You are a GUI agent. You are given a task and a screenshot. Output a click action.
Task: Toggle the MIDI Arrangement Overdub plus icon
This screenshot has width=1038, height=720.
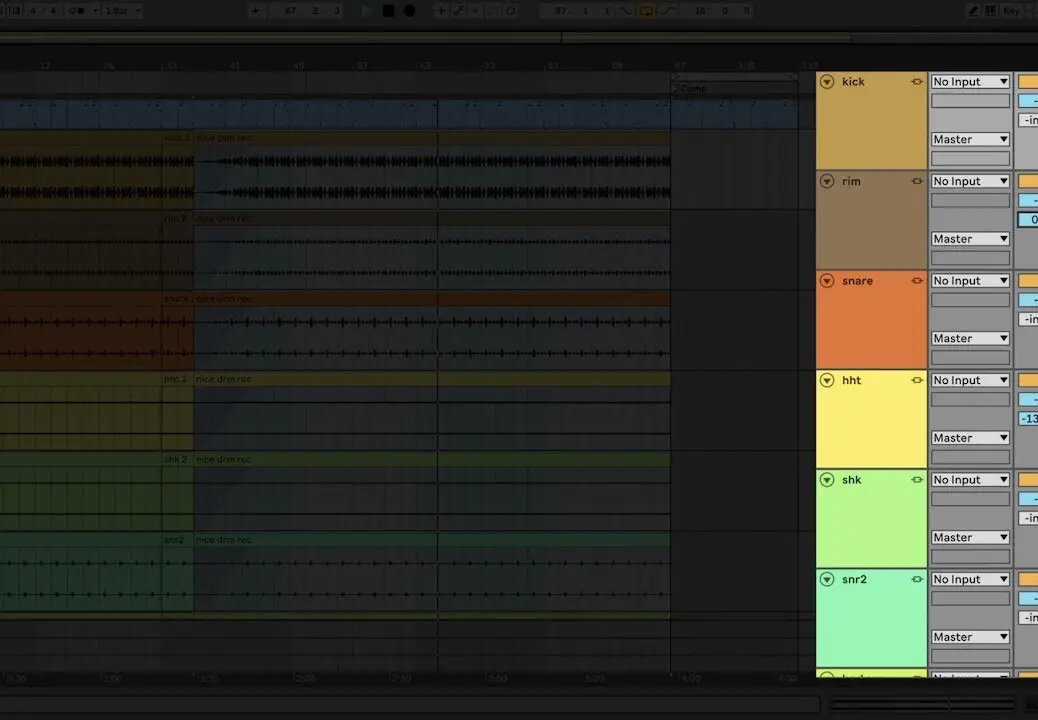pyautogui.click(x=441, y=11)
